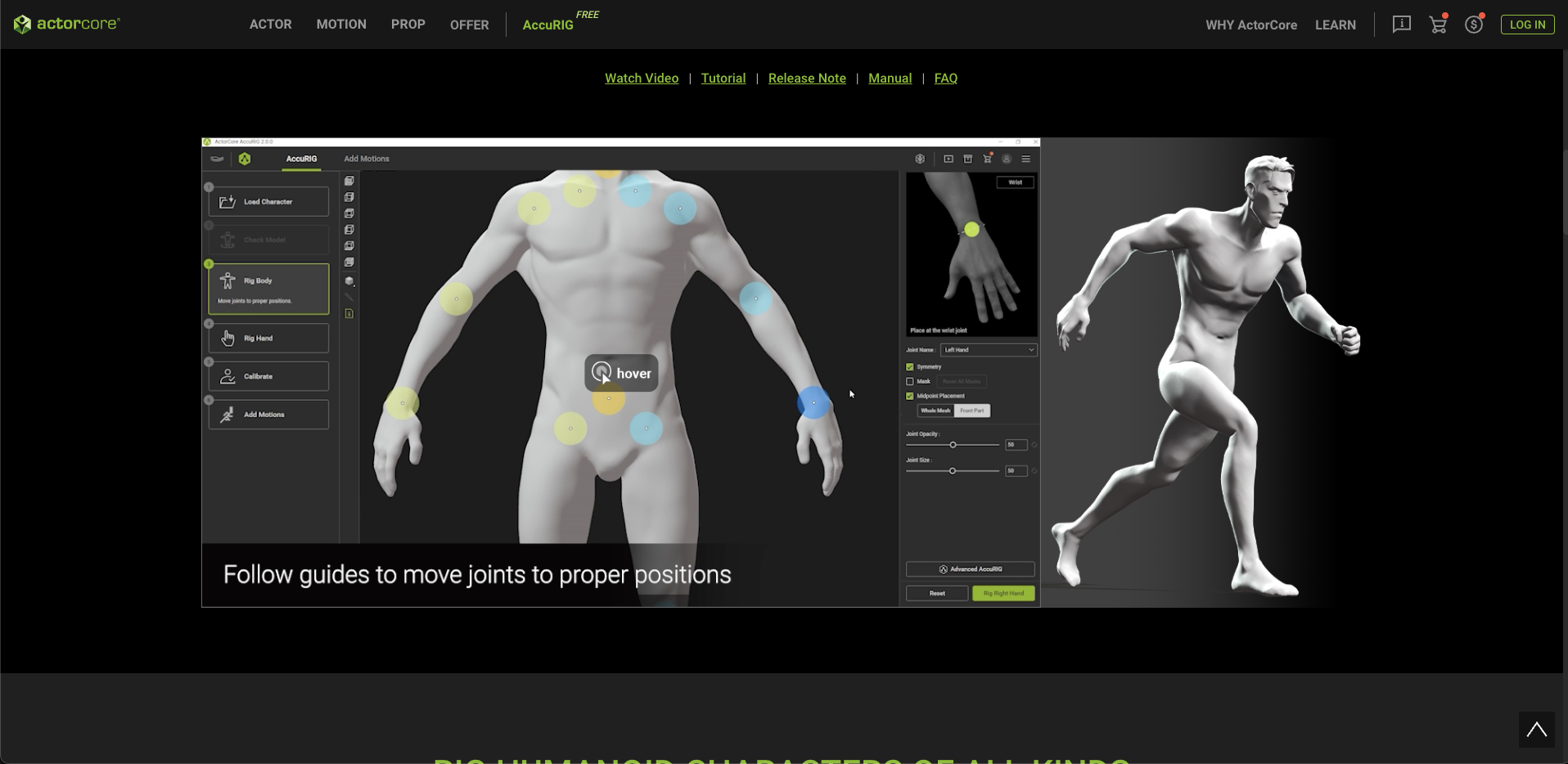Click the dollar coin points icon
The width and height of the screenshot is (1568, 764).
click(1474, 25)
